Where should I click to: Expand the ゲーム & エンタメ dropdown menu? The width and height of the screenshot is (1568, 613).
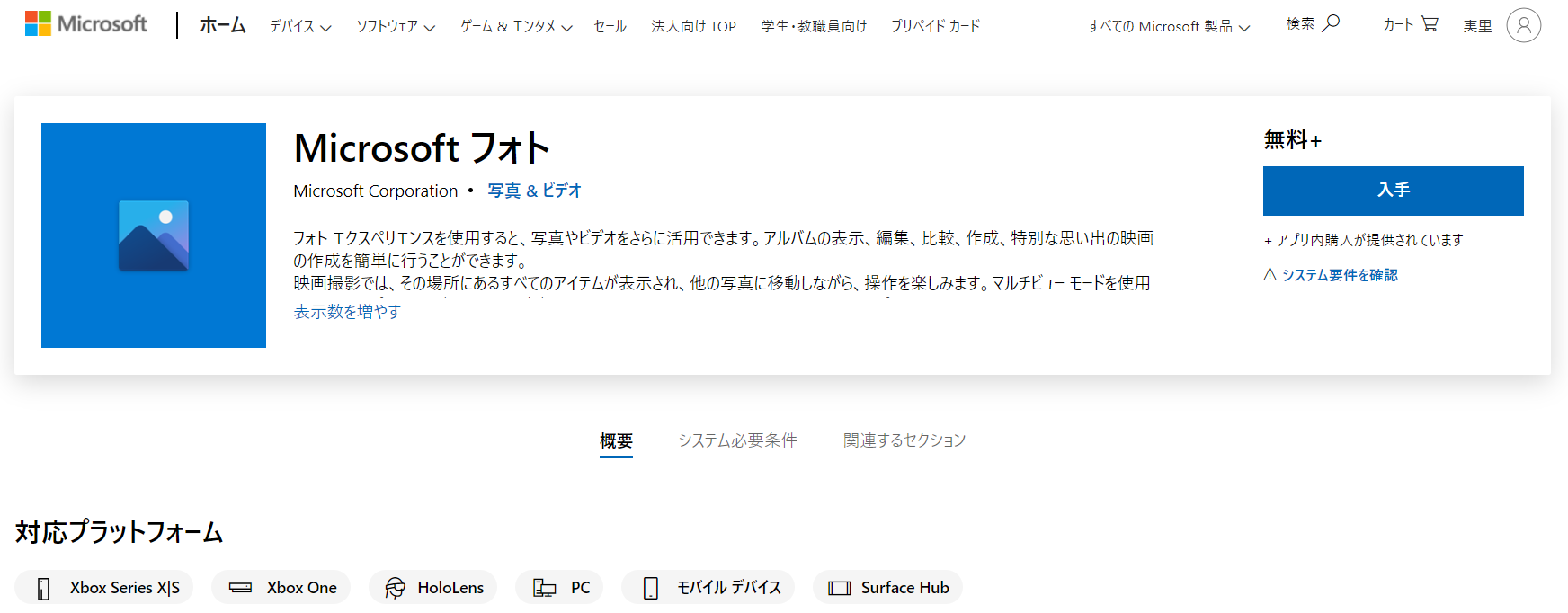pyautogui.click(x=516, y=27)
